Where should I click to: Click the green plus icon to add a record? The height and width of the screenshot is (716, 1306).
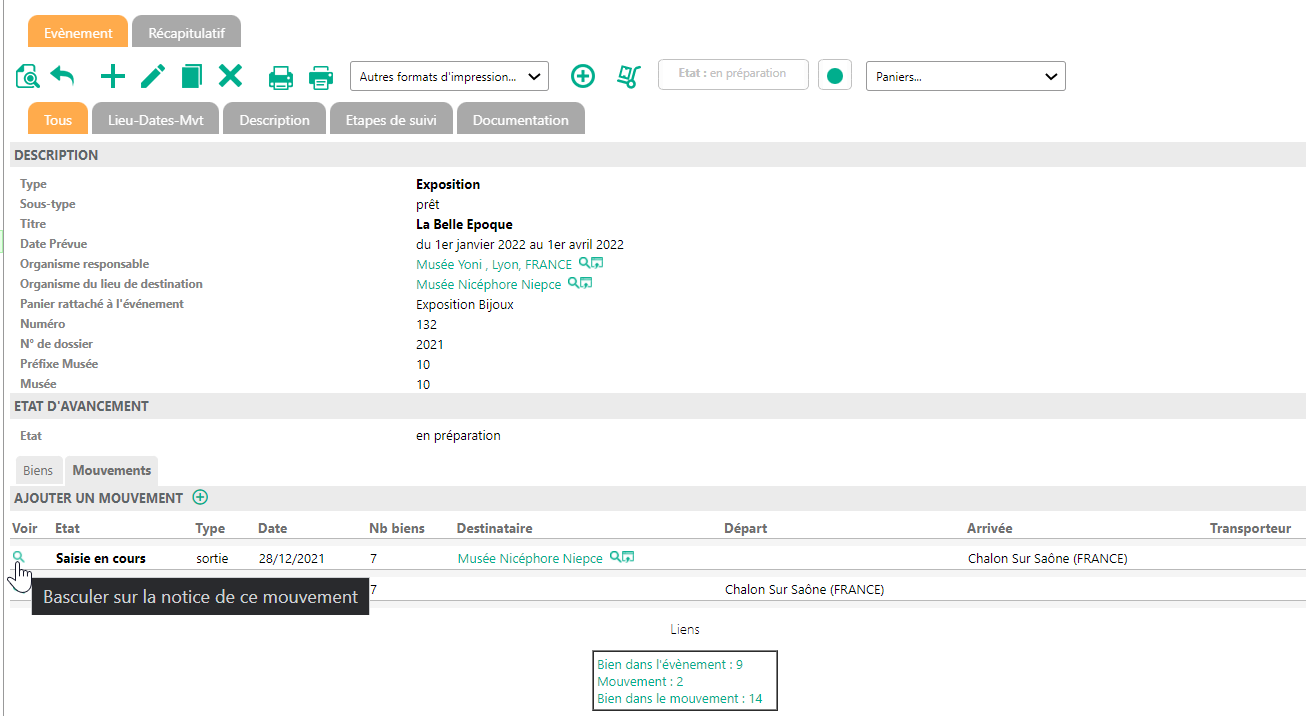pyautogui.click(x=113, y=76)
